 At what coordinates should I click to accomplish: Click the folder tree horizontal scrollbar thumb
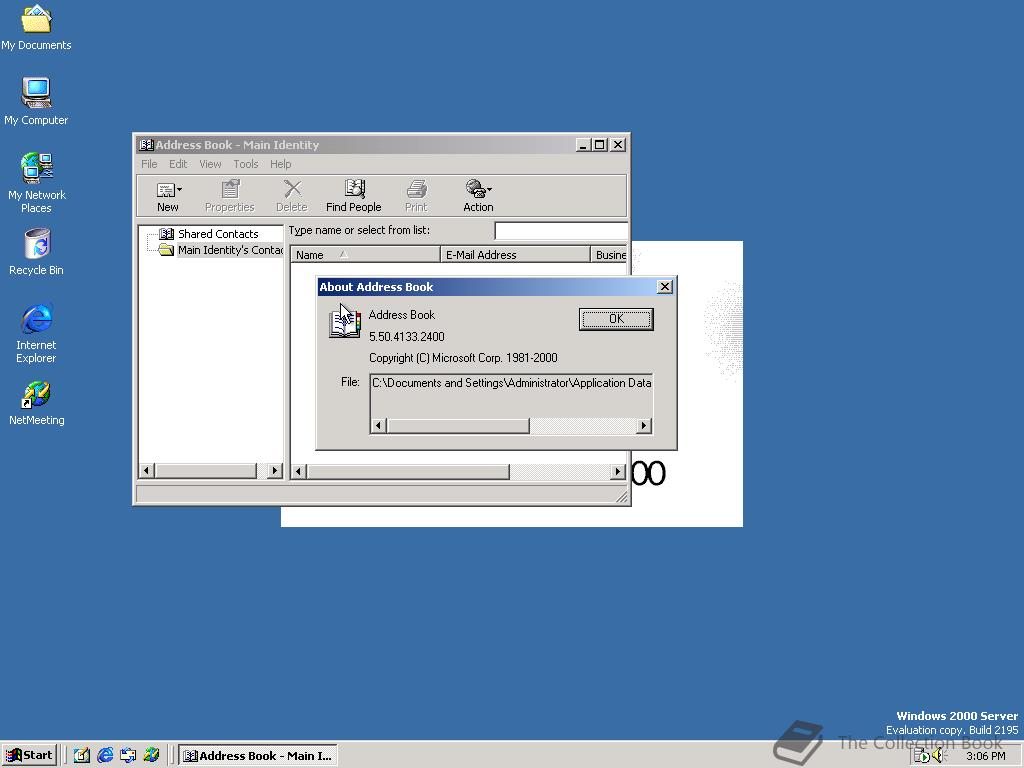206,471
